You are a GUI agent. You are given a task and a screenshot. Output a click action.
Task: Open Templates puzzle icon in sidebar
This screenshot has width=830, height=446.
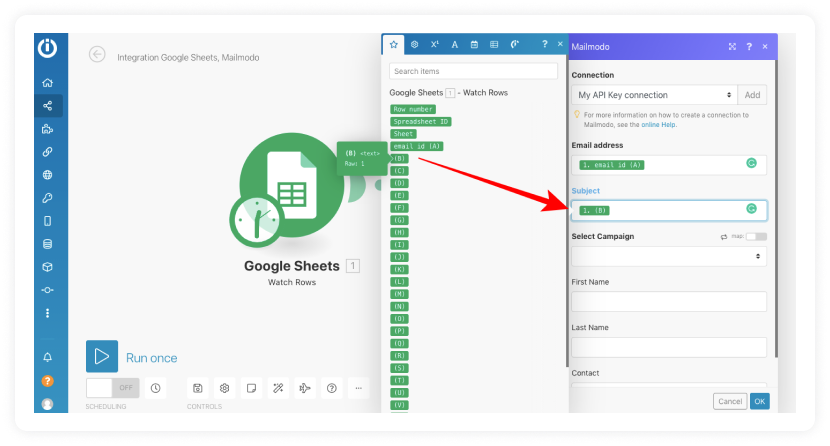coord(48,129)
